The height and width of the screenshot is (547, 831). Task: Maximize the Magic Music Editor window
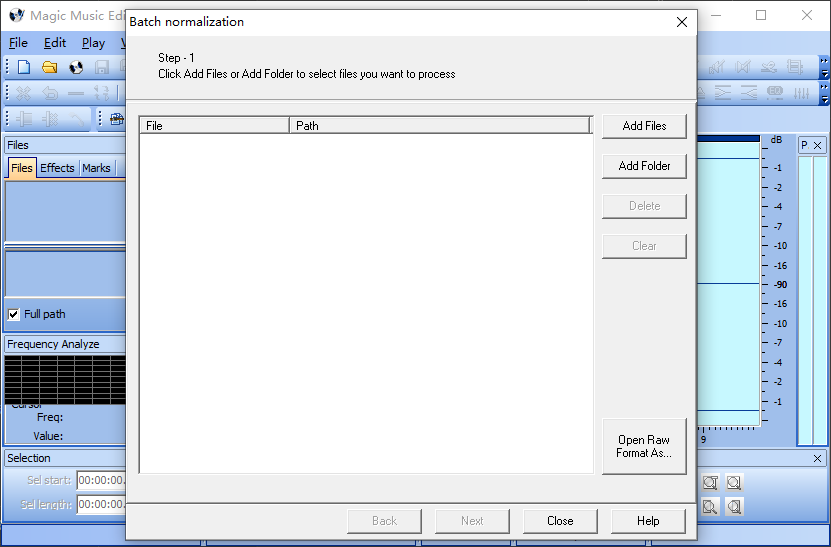(x=761, y=15)
